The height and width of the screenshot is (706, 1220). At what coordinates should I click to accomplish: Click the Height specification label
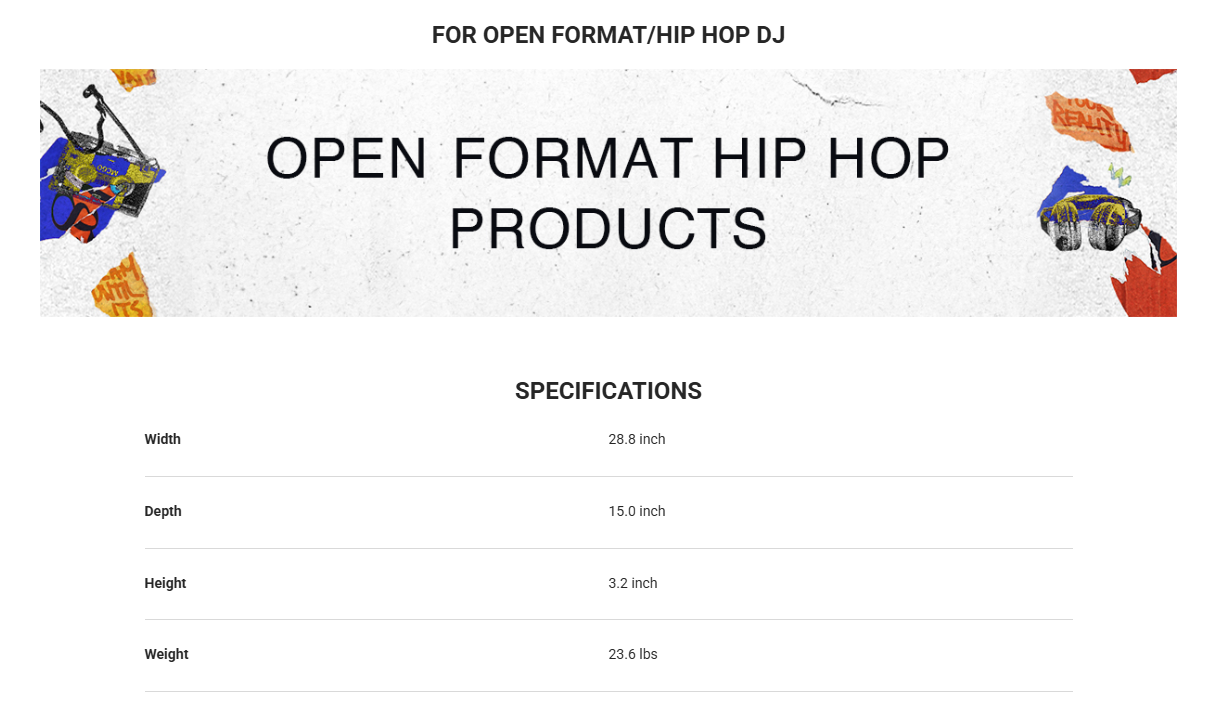click(165, 583)
